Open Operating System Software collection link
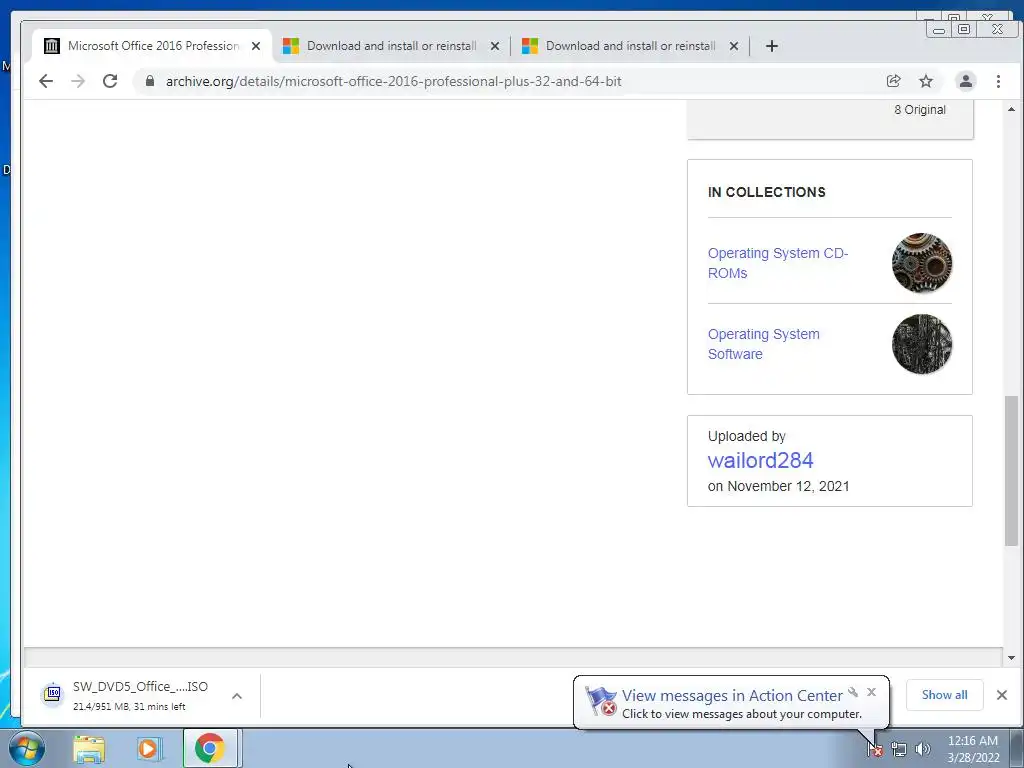Viewport: 1024px width, 768px height. pyautogui.click(x=763, y=344)
